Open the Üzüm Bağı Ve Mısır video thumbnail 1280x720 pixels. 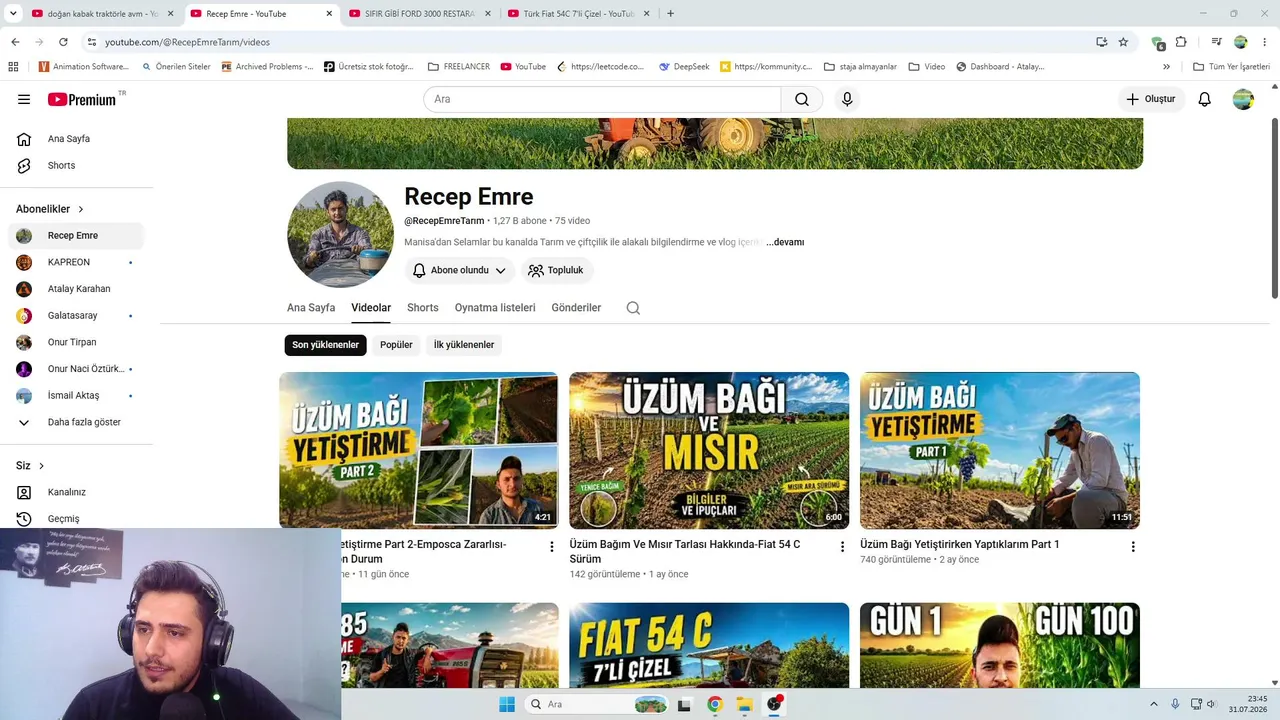click(x=709, y=450)
